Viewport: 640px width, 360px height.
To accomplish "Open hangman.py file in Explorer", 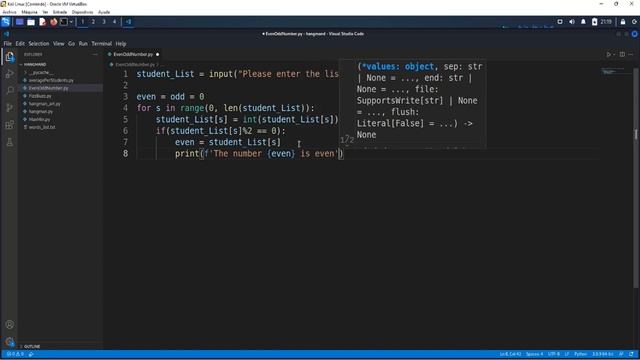I will click(40, 111).
